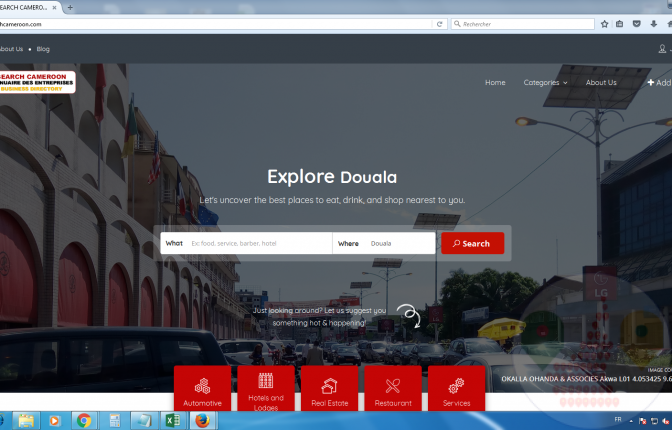Click the red Search button
The image size is (672, 430).
(x=473, y=243)
